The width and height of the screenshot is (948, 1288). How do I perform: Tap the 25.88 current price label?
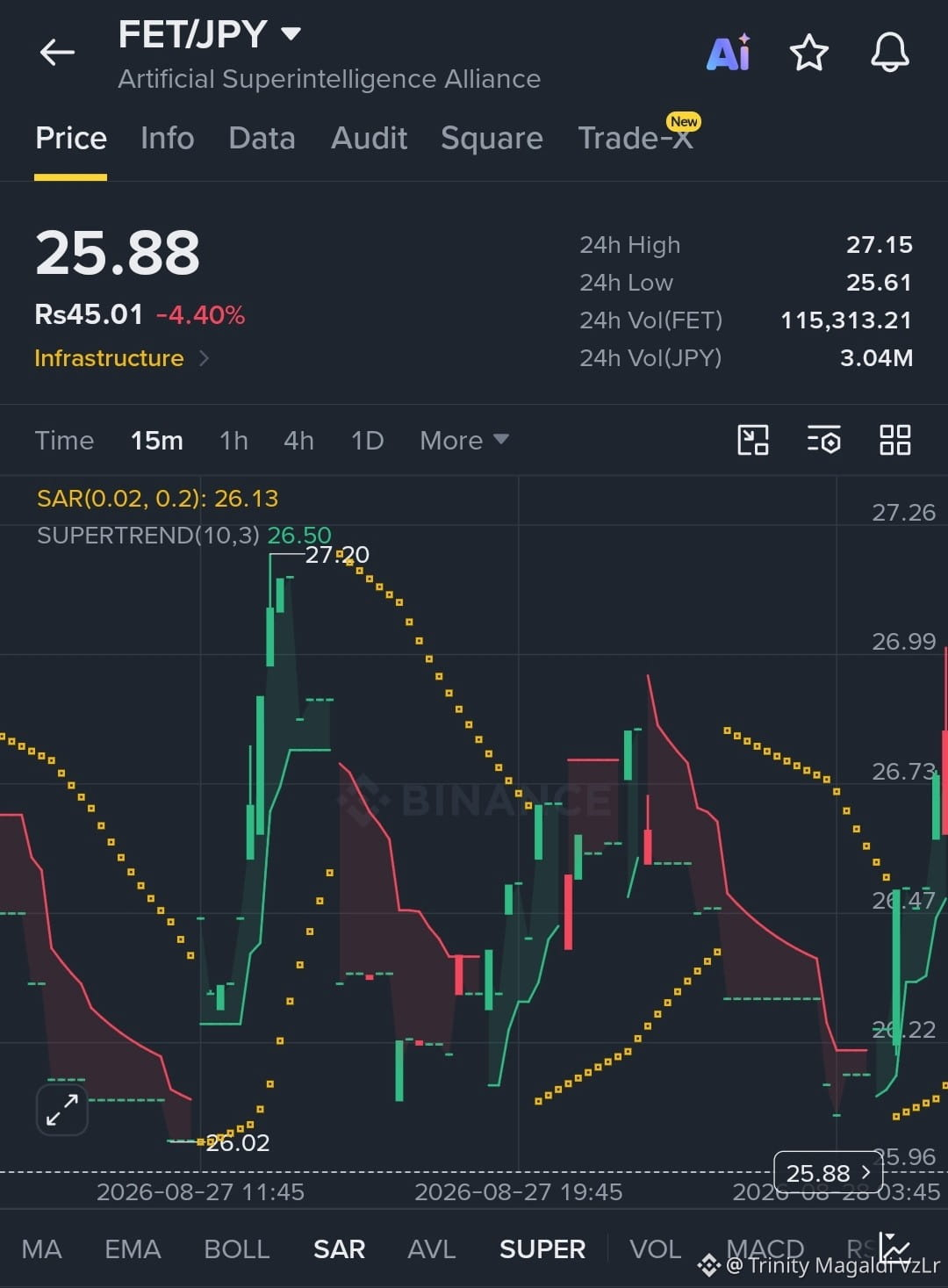828,1173
